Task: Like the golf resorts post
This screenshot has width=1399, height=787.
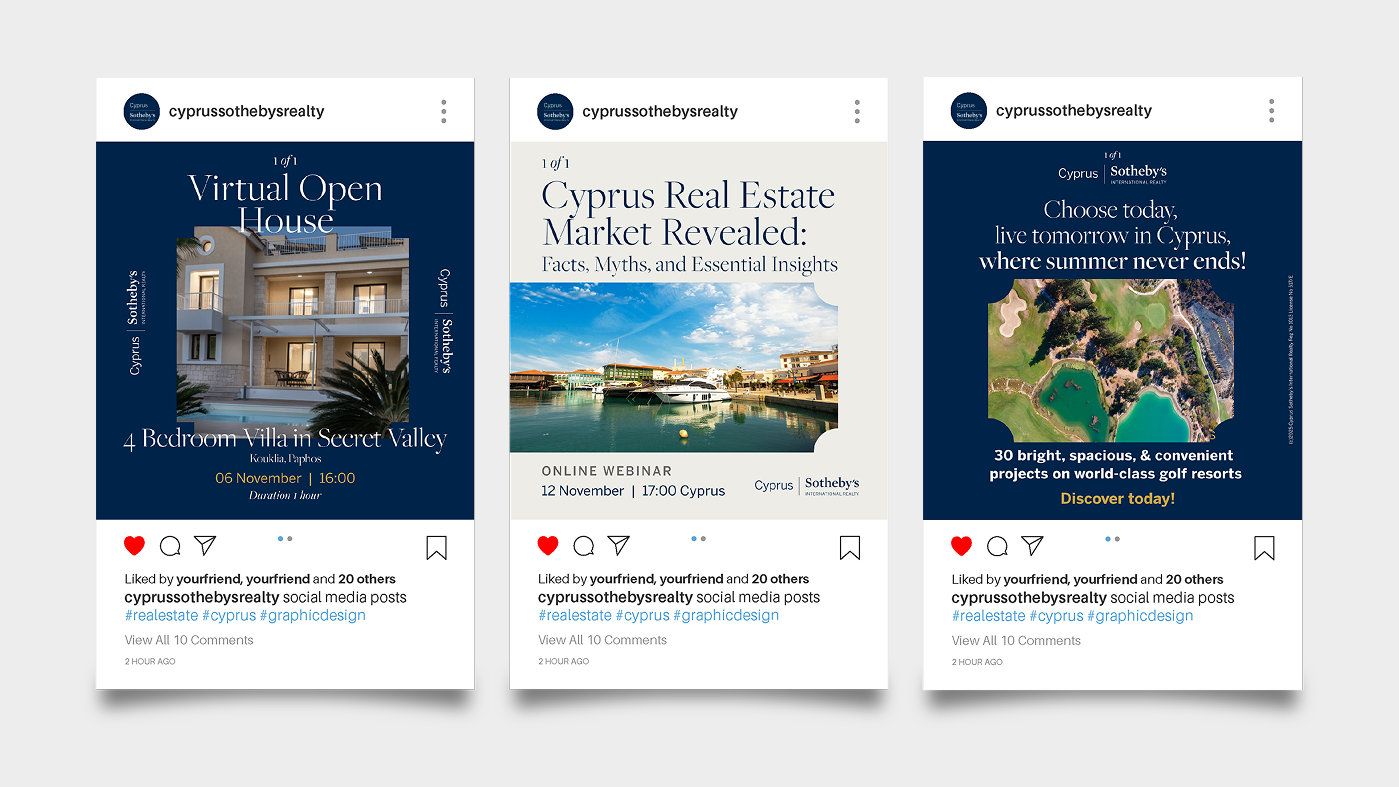Action: point(961,546)
